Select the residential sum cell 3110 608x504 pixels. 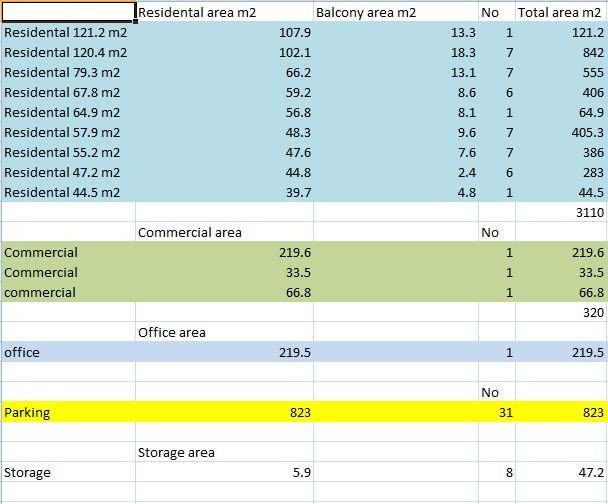[x=561, y=212]
